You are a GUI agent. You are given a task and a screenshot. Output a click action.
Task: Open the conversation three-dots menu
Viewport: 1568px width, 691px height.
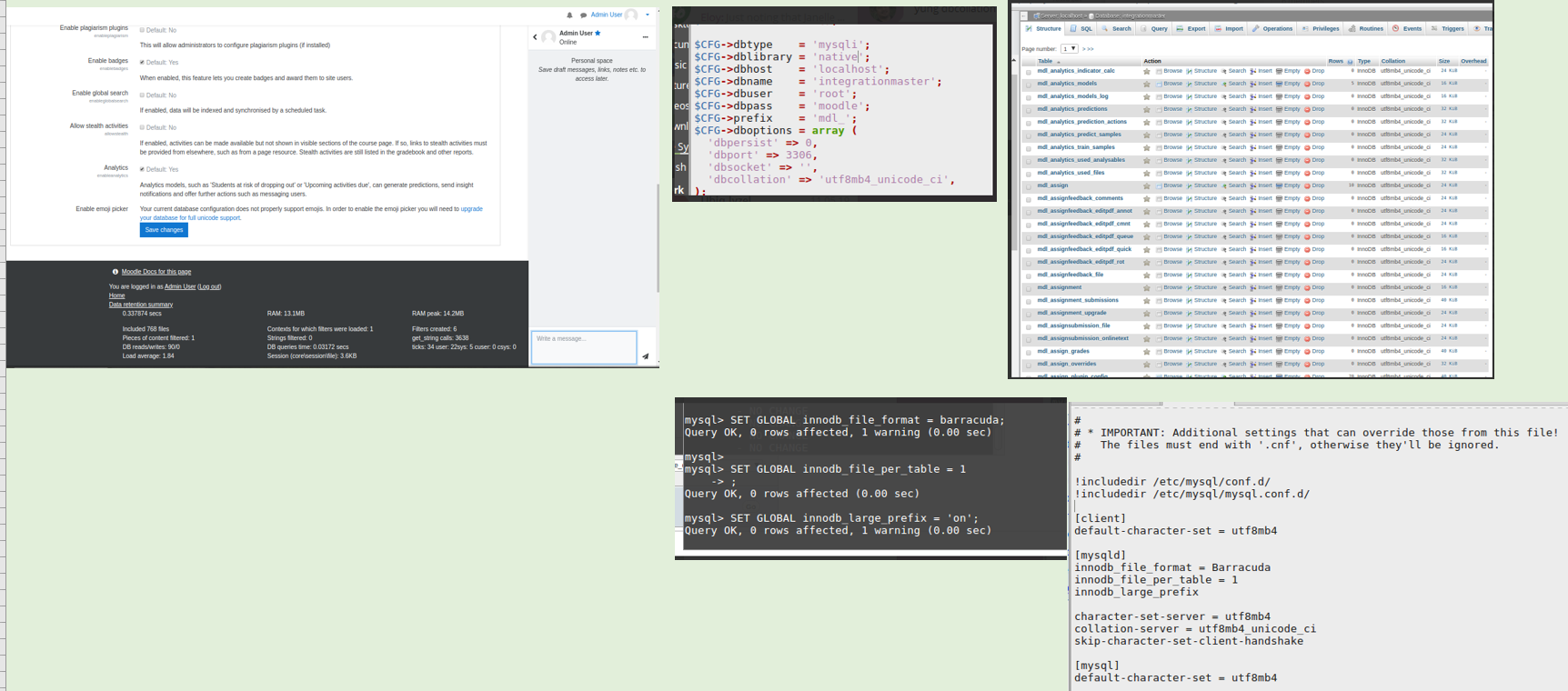[x=645, y=37]
